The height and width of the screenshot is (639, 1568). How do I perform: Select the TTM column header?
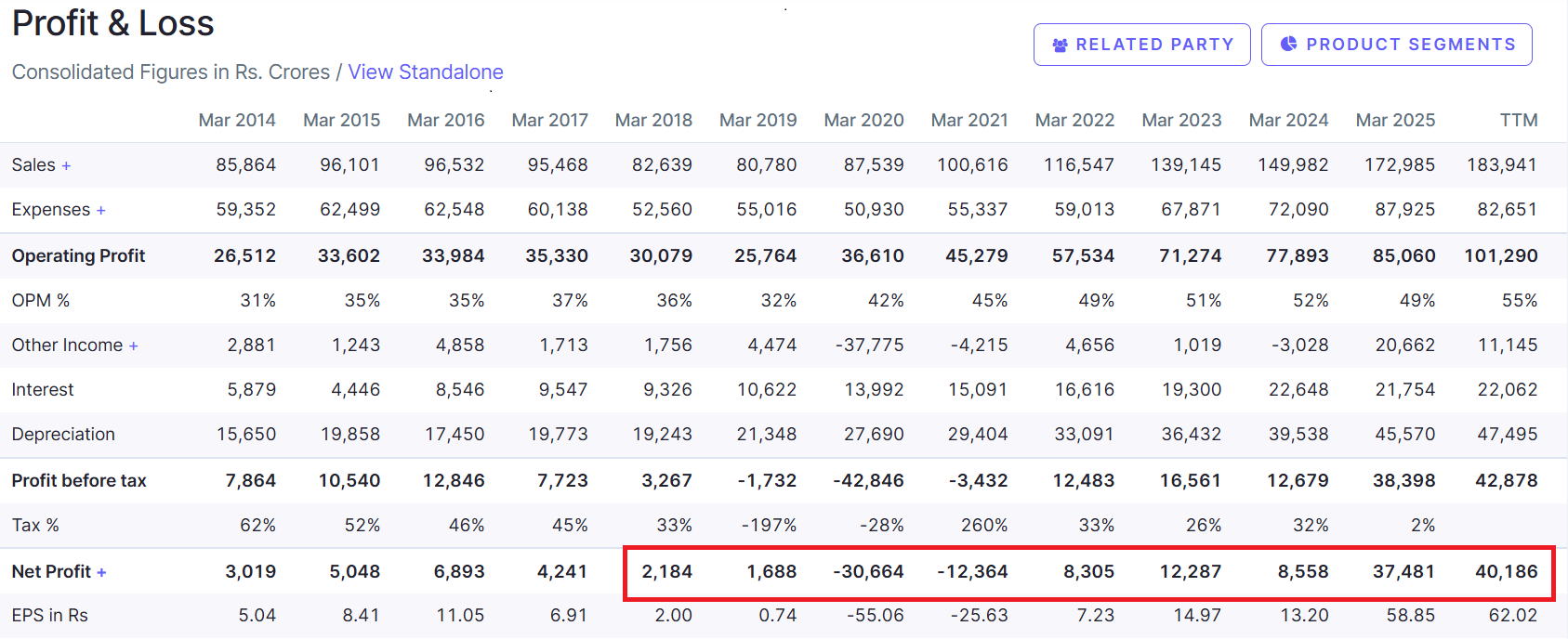1518,121
